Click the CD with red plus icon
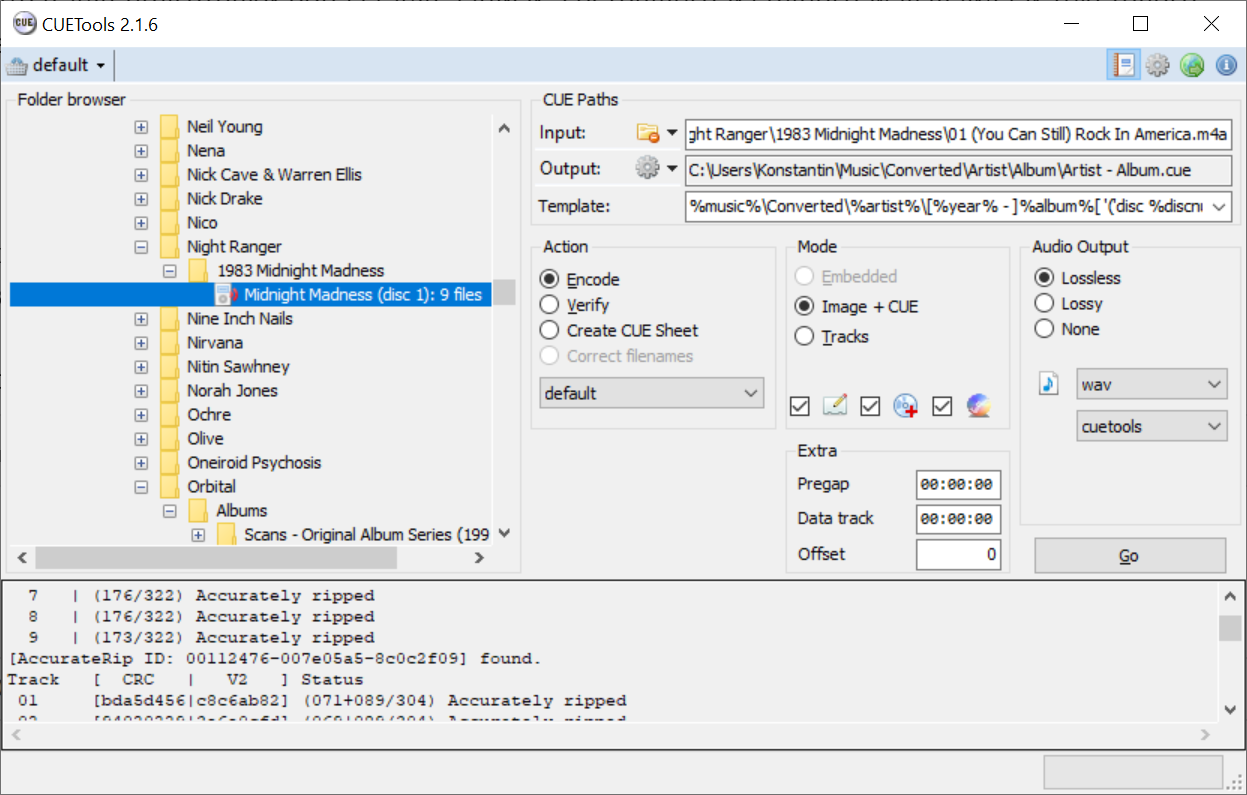1247x795 pixels. (x=906, y=406)
